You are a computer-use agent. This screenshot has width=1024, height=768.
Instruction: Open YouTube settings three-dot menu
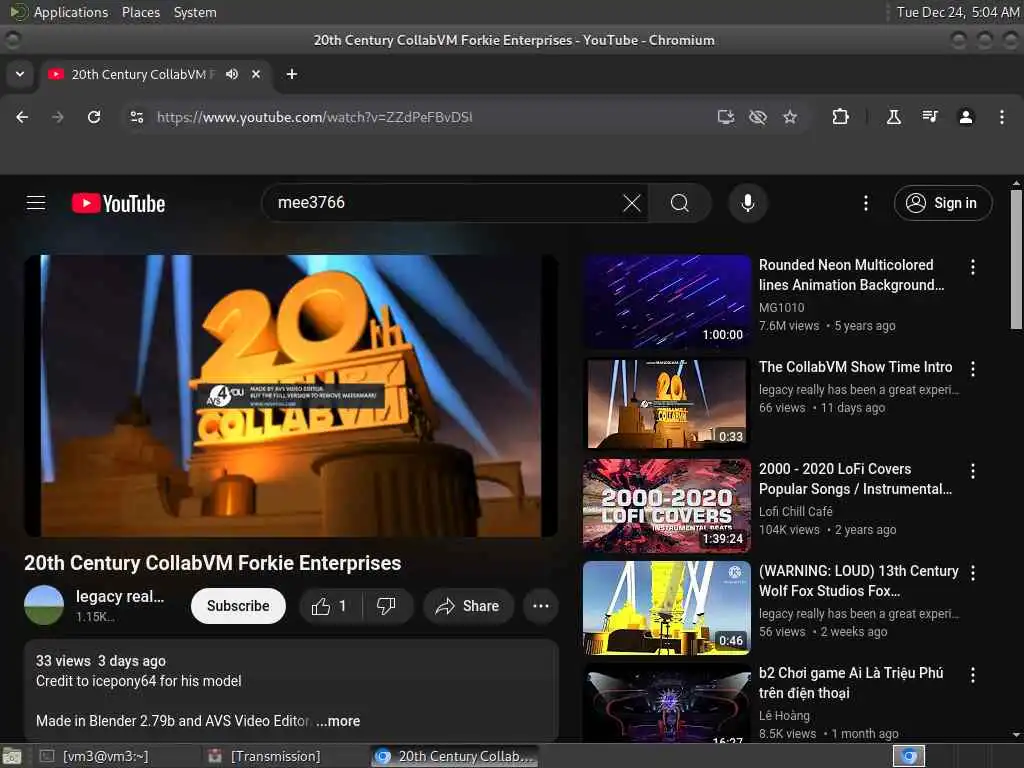[x=866, y=203]
